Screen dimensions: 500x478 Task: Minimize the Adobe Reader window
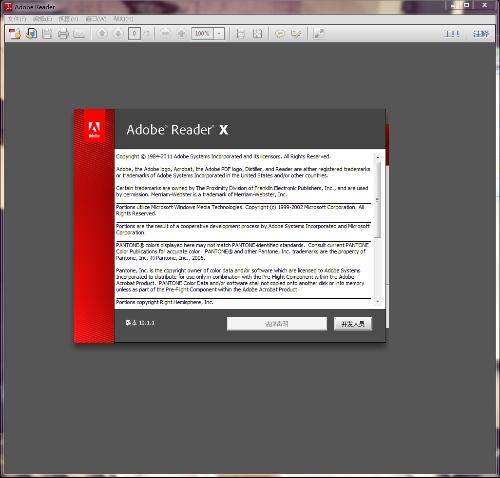coord(453,5)
